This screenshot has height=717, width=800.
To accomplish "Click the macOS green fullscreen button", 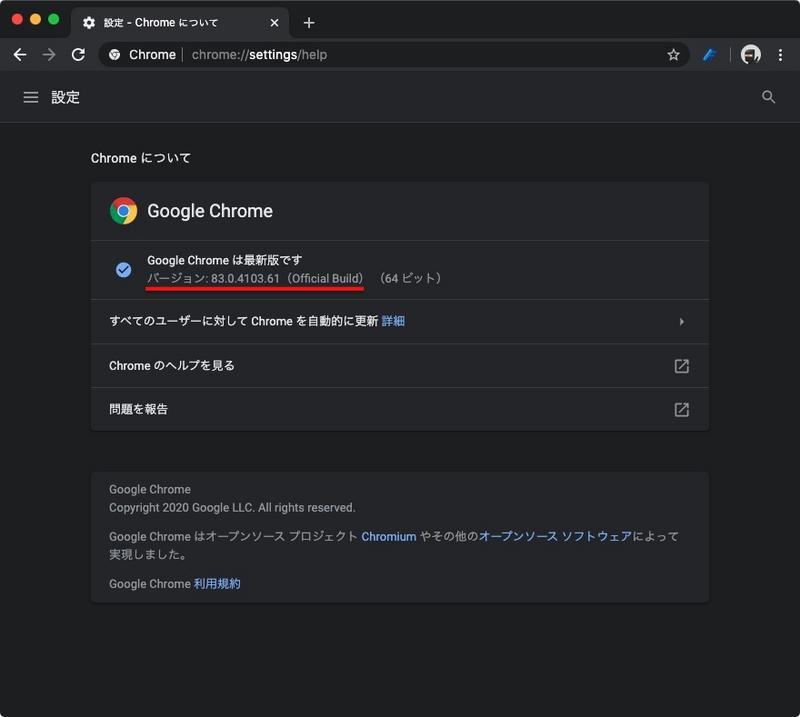I will click(54, 19).
